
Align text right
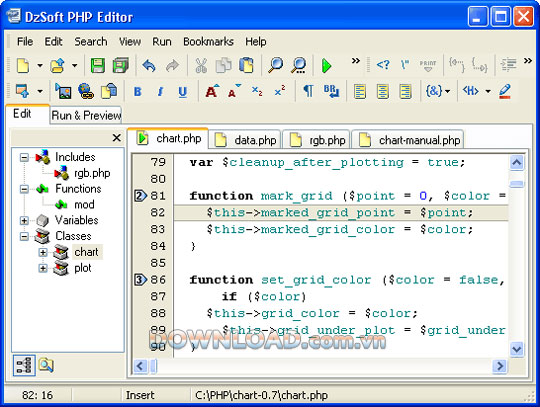tap(405, 92)
